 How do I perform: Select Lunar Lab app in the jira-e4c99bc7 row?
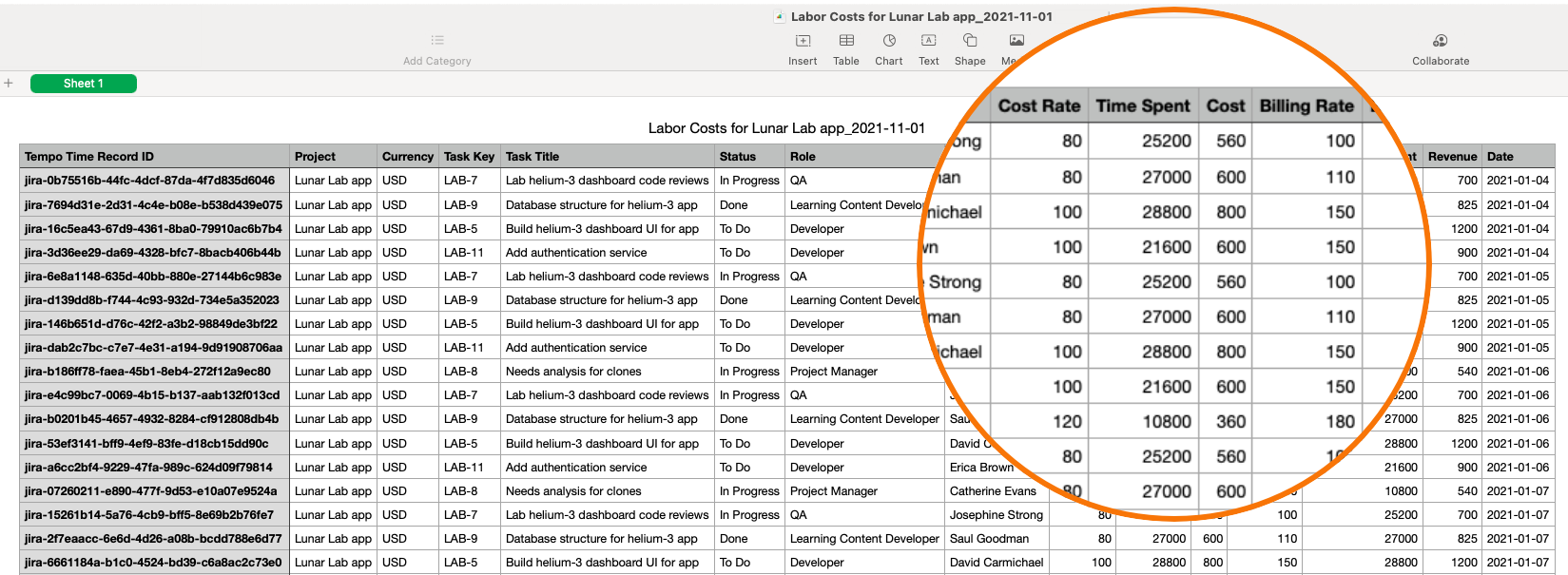(x=333, y=394)
